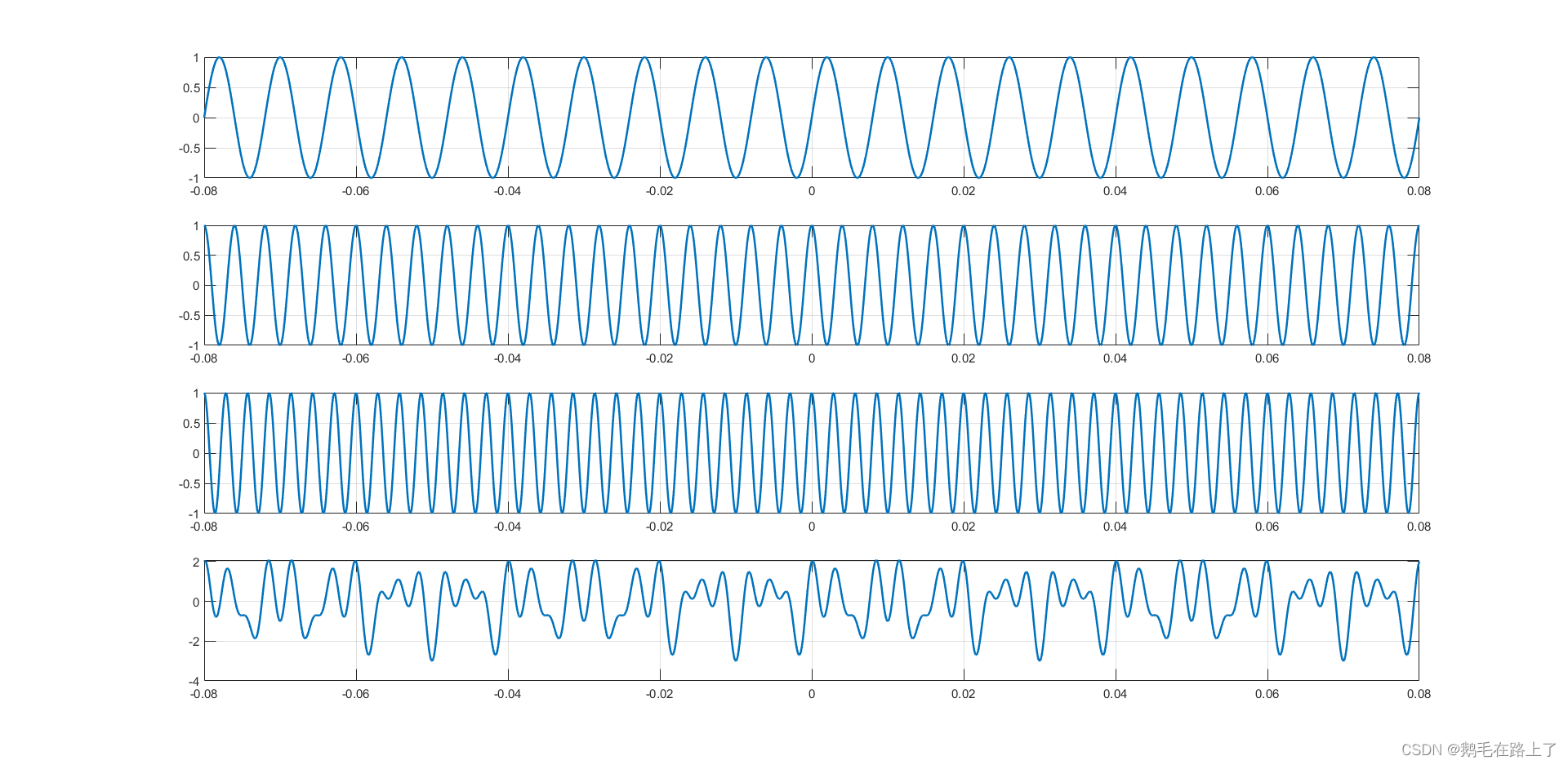1568x765 pixels.
Task: Click the "-0.02" x-axis label under the top subplot
Action: pyautogui.click(x=659, y=191)
